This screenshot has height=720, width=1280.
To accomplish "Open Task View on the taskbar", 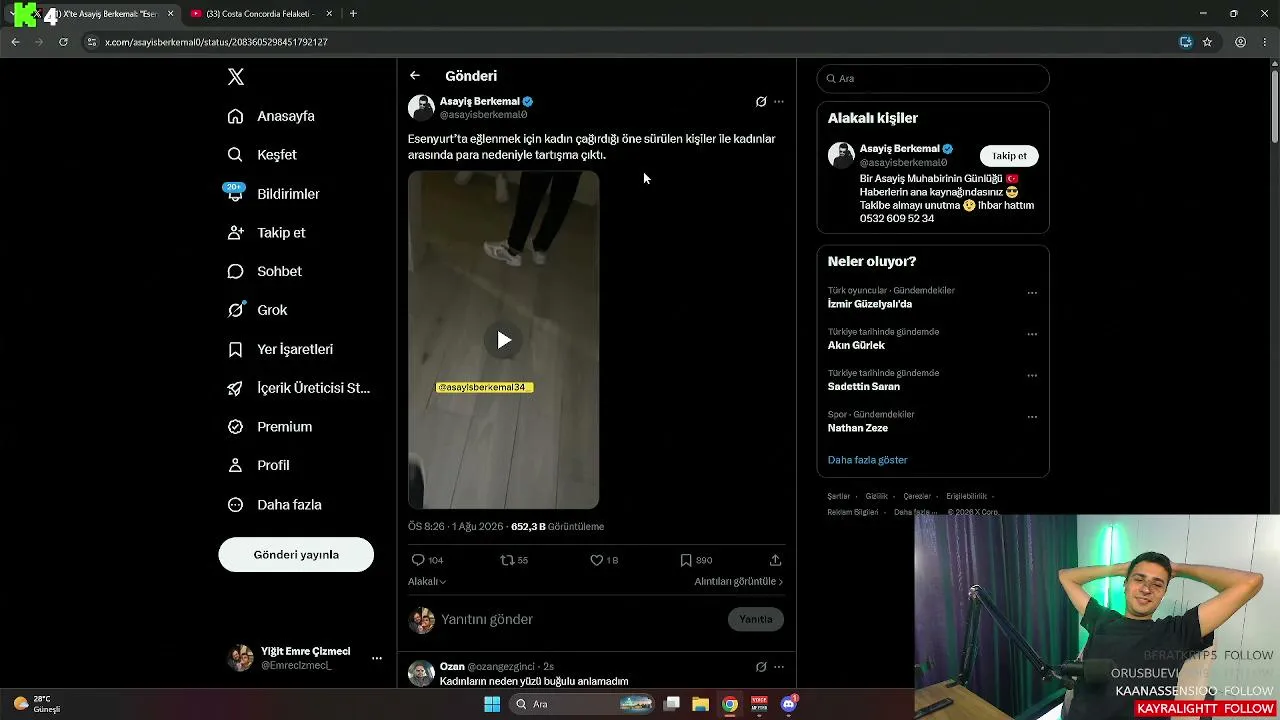I will coord(672,704).
